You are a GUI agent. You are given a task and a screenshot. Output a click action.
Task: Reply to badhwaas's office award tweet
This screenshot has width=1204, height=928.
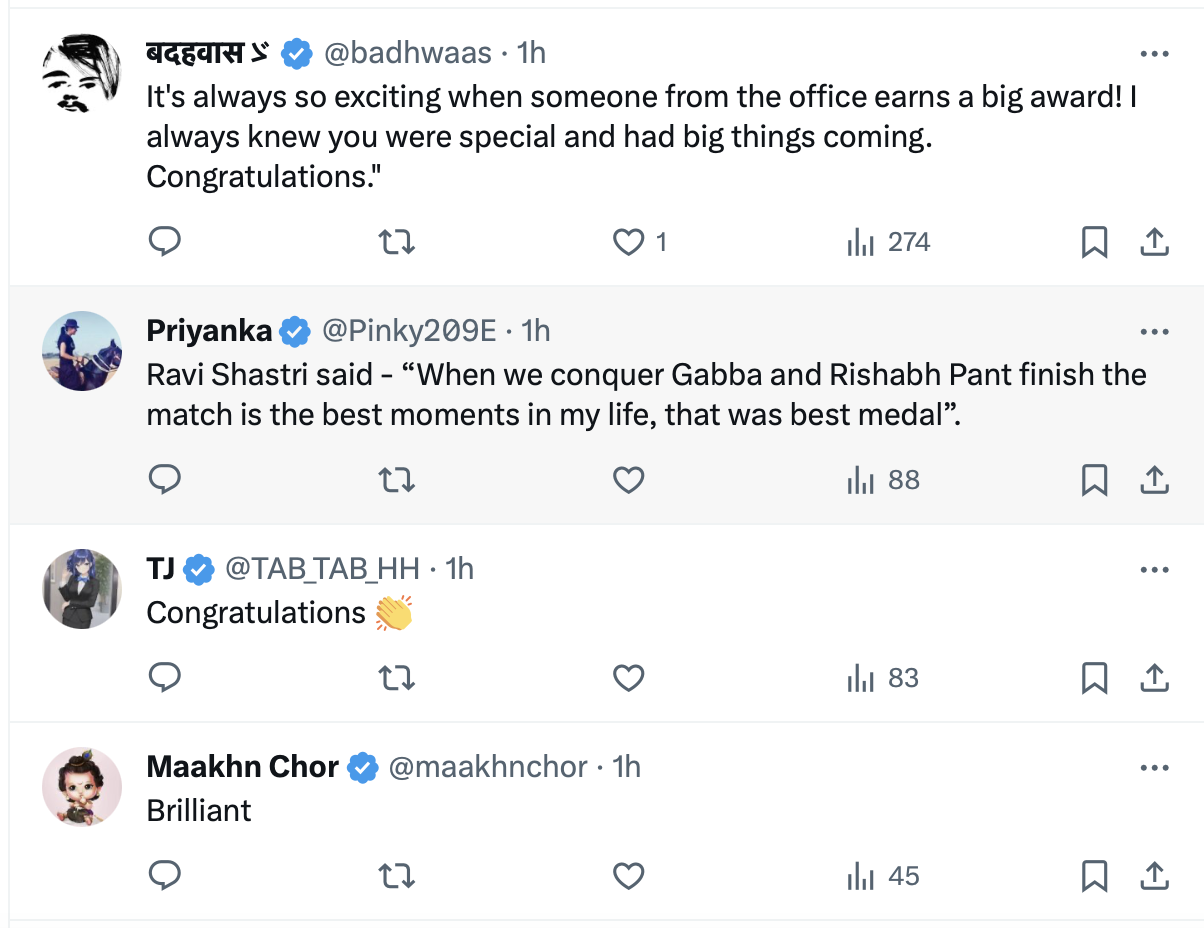click(x=164, y=242)
